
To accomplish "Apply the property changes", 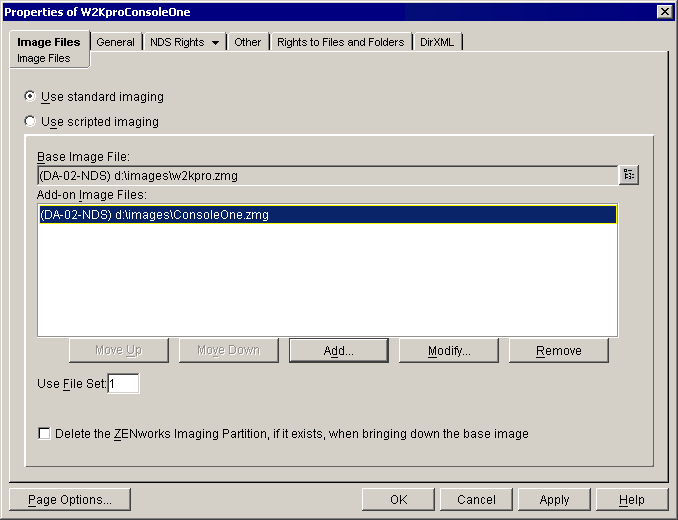I will click(554, 500).
